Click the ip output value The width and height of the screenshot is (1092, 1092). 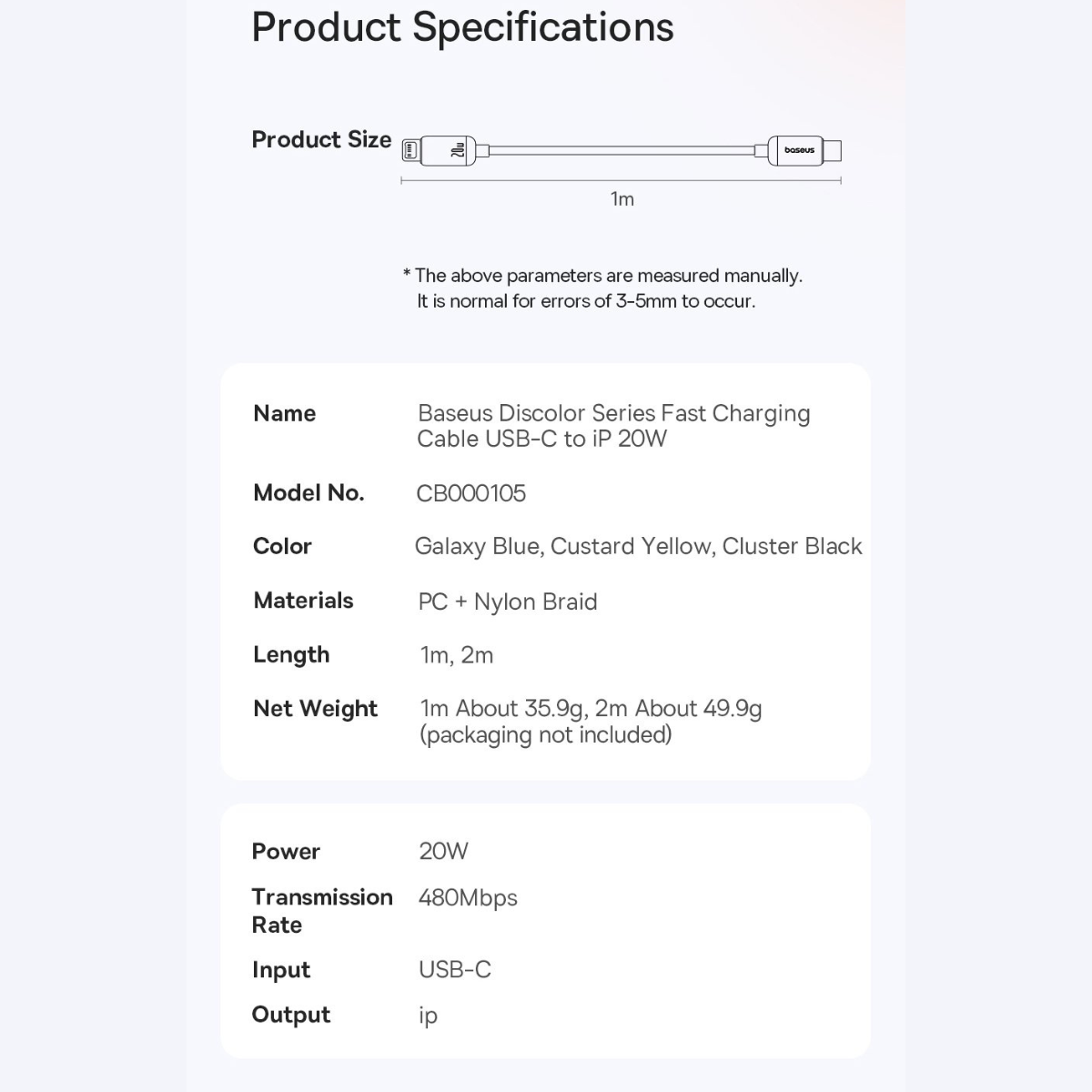(x=428, y=1016)
